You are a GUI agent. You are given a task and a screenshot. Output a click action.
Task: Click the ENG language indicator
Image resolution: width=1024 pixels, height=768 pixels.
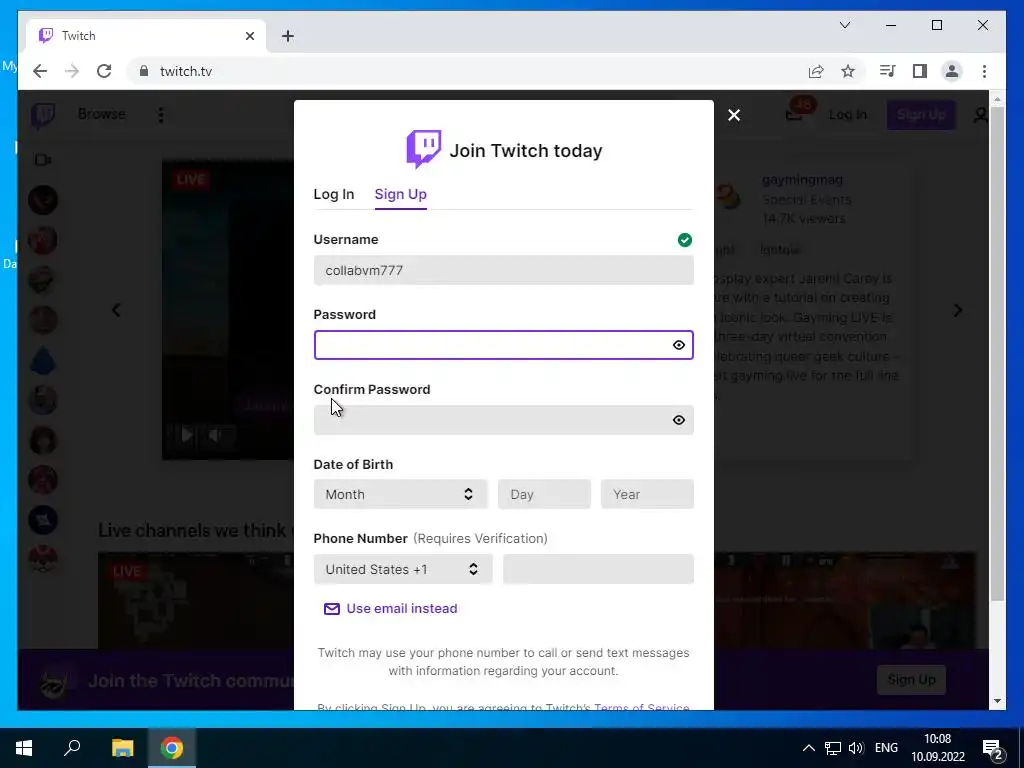(886, 748)
